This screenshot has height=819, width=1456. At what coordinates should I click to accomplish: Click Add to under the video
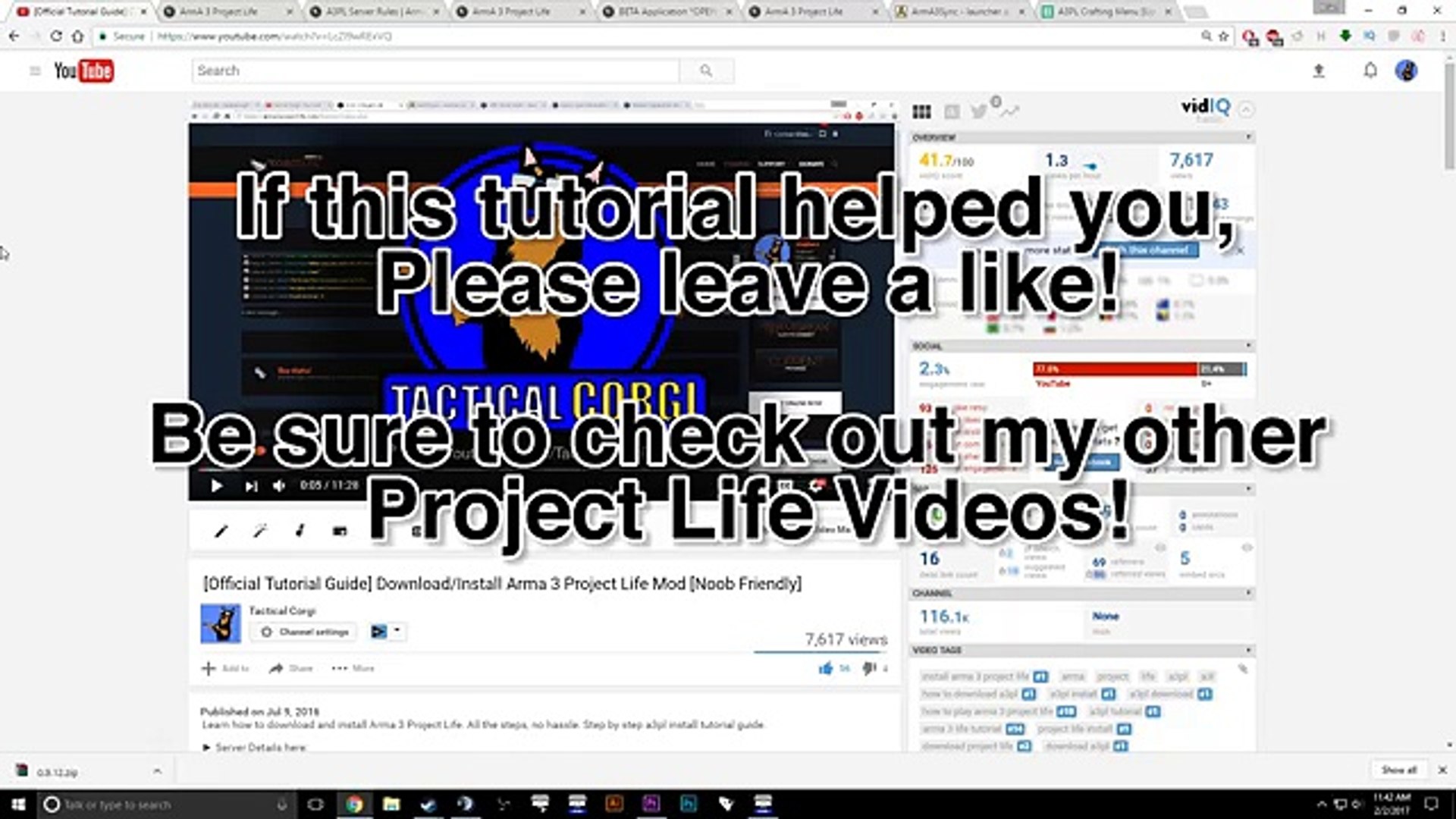pos(225,668)
